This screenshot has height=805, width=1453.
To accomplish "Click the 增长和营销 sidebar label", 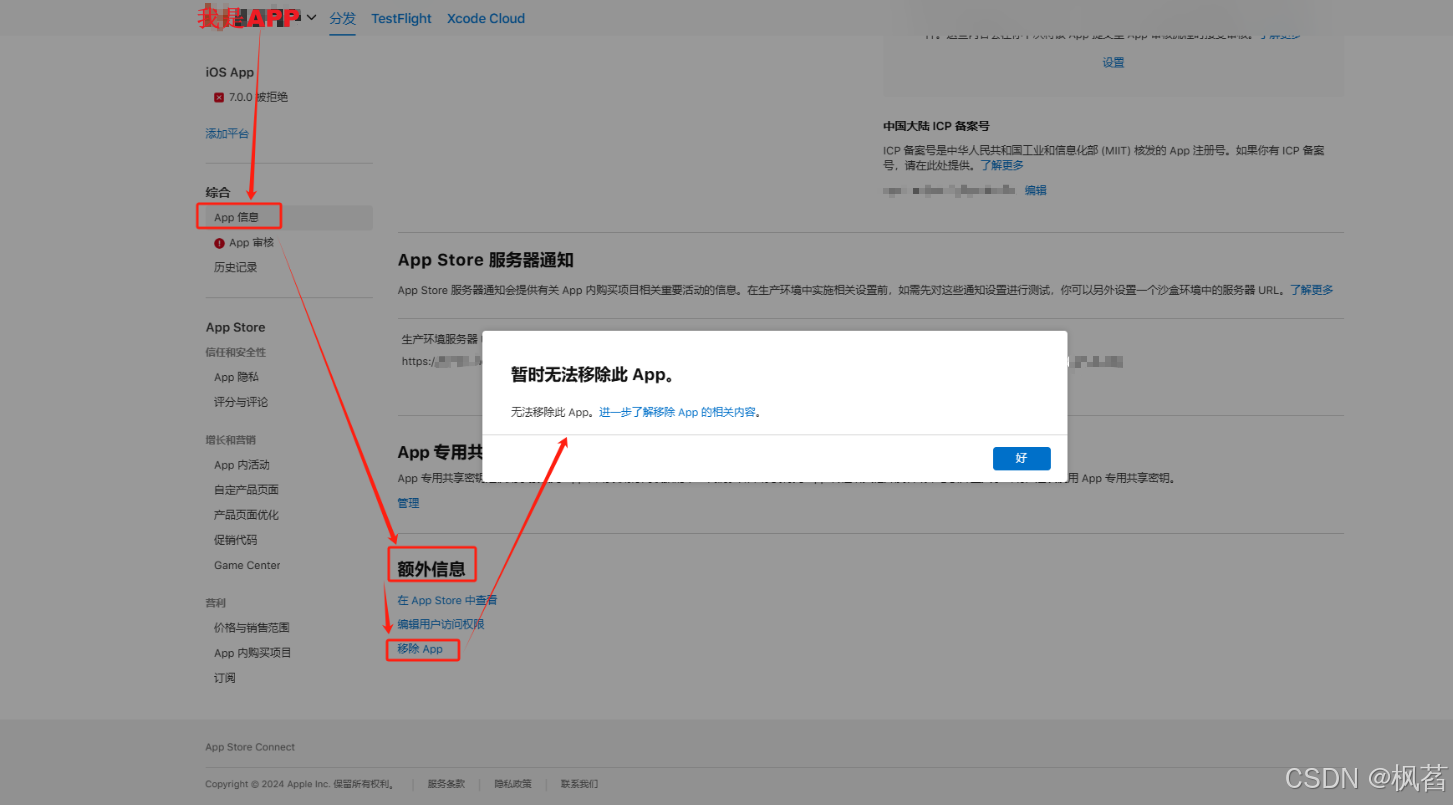I will pos(231,440).
